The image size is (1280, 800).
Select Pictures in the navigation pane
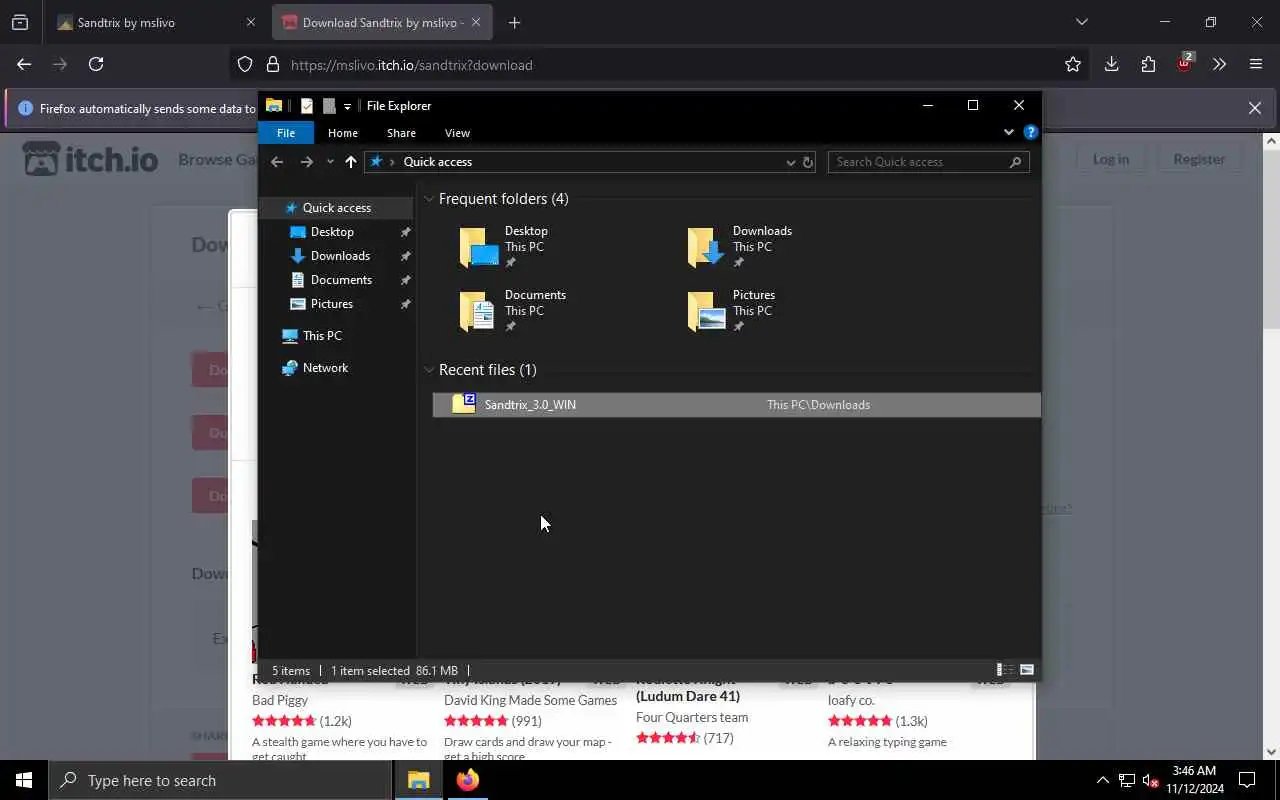pos(331,304)
